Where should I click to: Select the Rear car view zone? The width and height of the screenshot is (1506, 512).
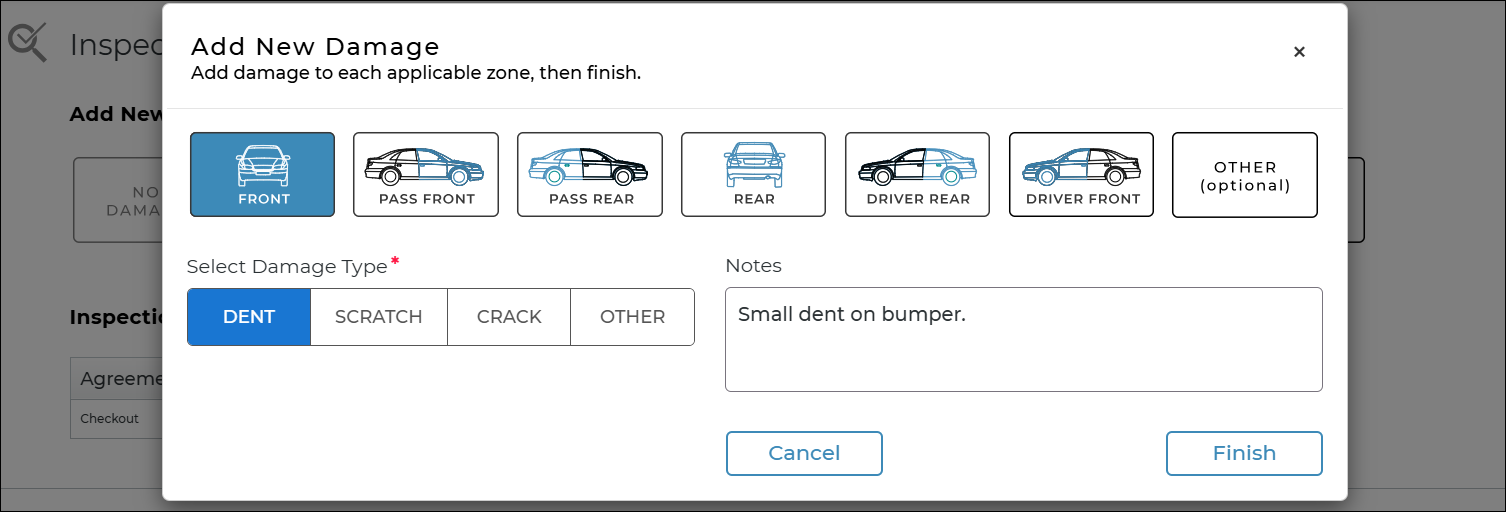click(753, 175)
